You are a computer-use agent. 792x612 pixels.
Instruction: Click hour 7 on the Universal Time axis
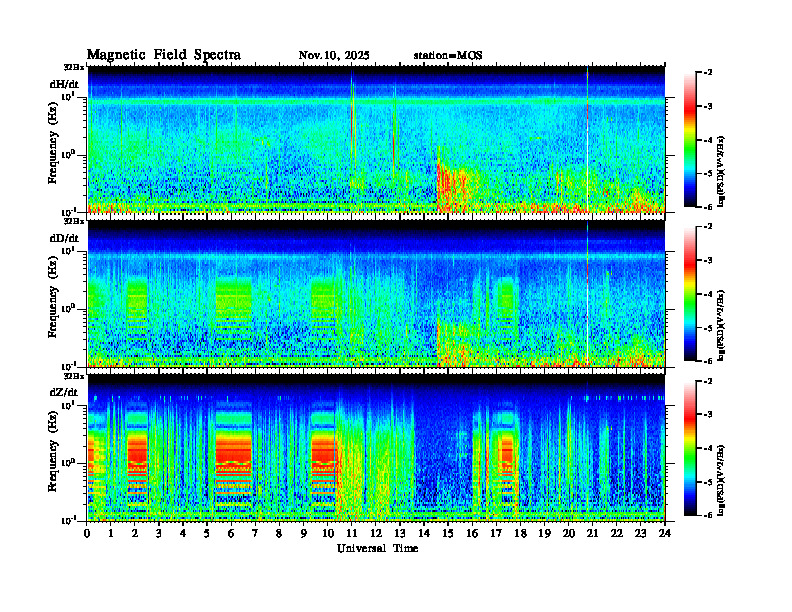point(255,533)
